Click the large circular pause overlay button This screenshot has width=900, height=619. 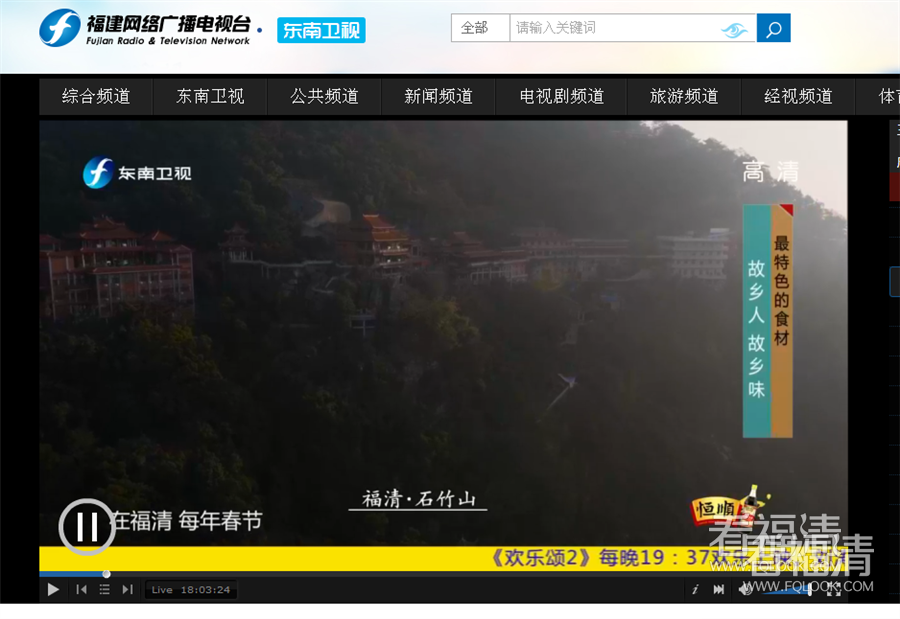(87, 526)
